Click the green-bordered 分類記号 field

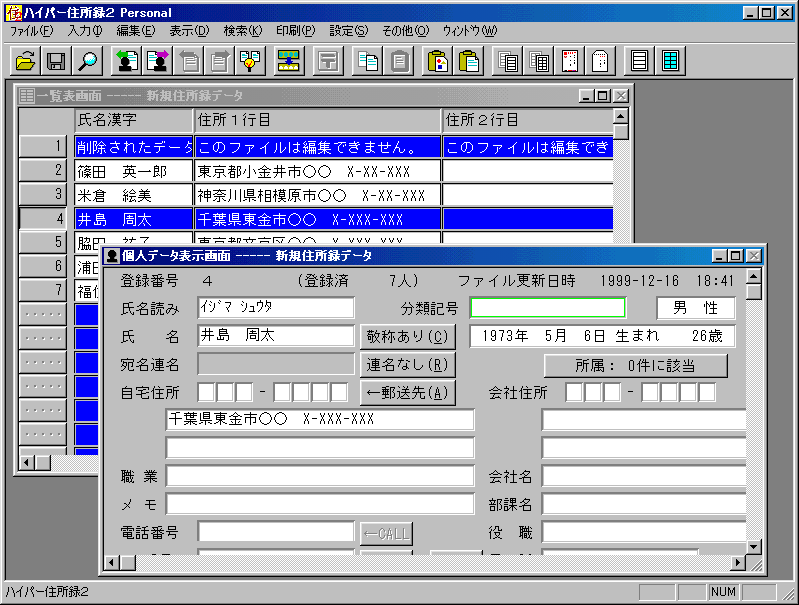pos(548,308)
